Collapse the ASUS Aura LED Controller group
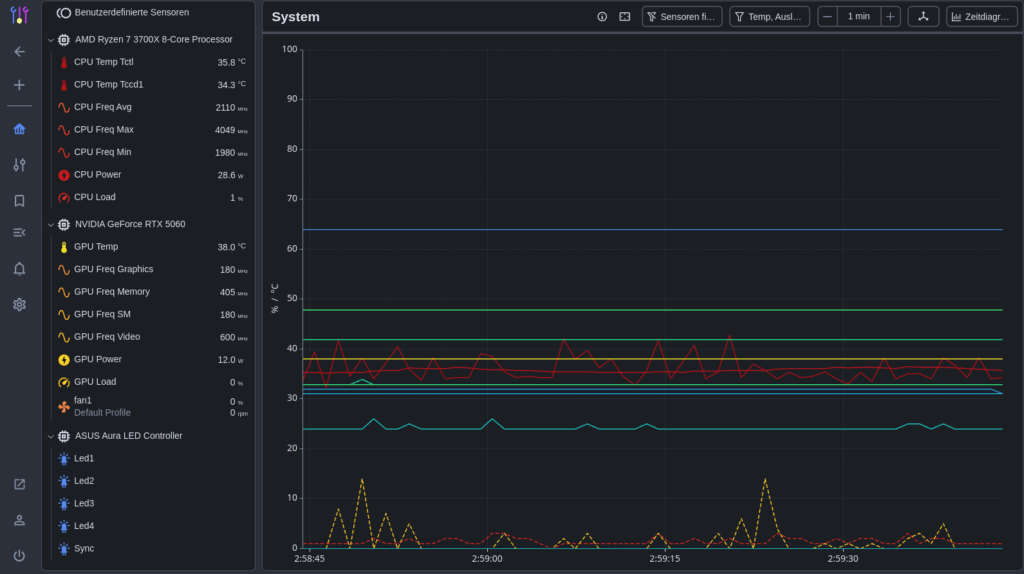Viewport: 1024px width, 574px height. 50,436
